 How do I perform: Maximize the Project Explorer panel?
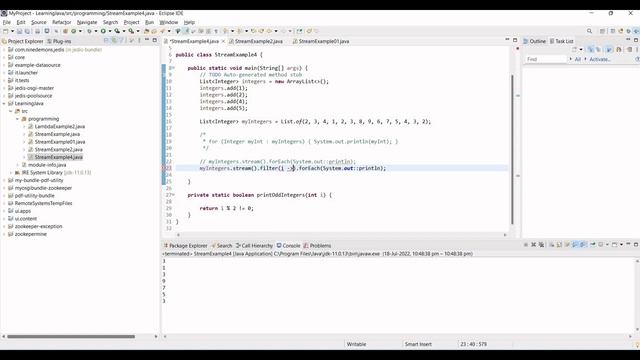coord(155,40)
